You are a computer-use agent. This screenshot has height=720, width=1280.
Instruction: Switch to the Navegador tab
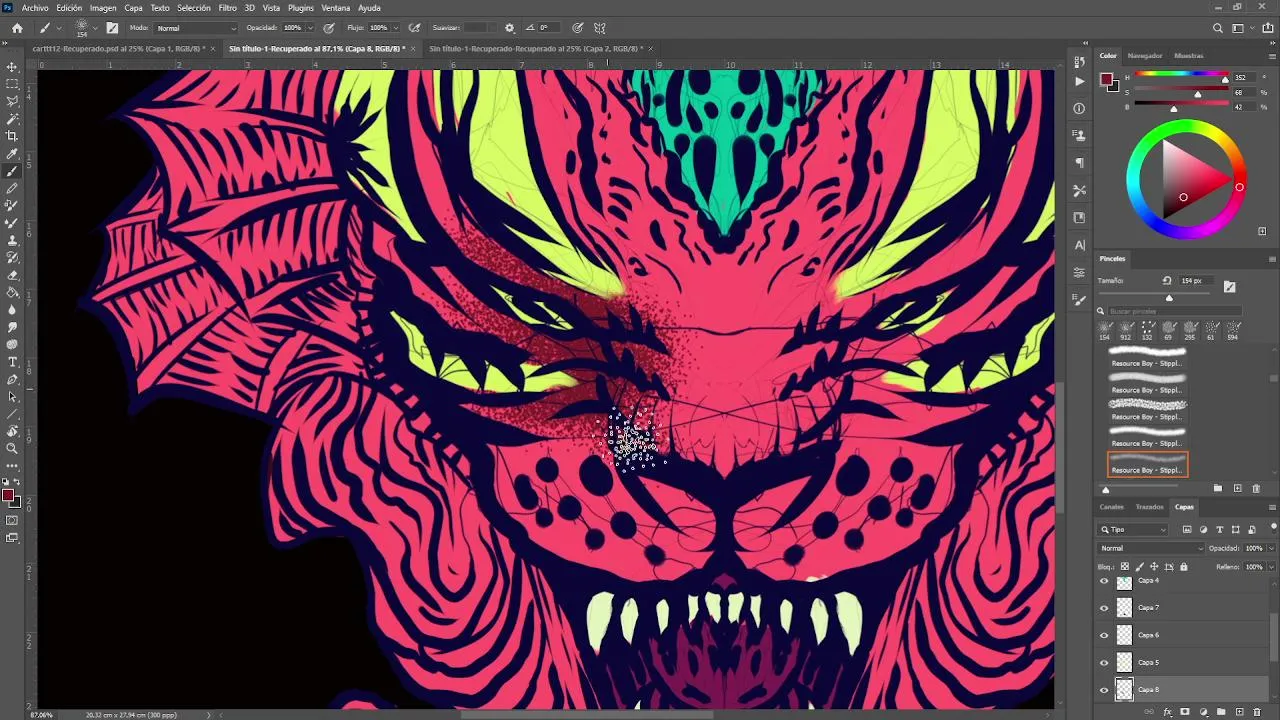(x=1145, y=56)
